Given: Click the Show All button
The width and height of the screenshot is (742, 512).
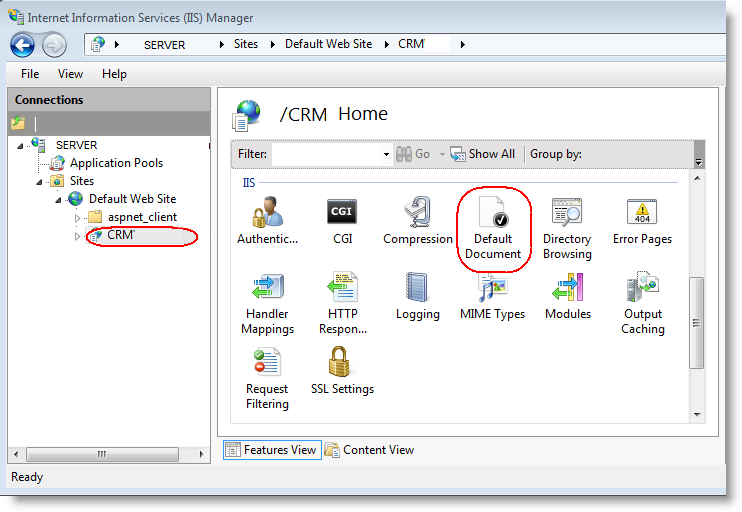Looking at the screenshot, I should (x=482, y=154).
